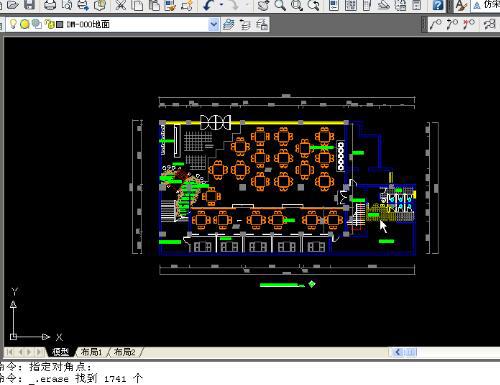Open the QuickCalc calculator icon

click(417, 5)
